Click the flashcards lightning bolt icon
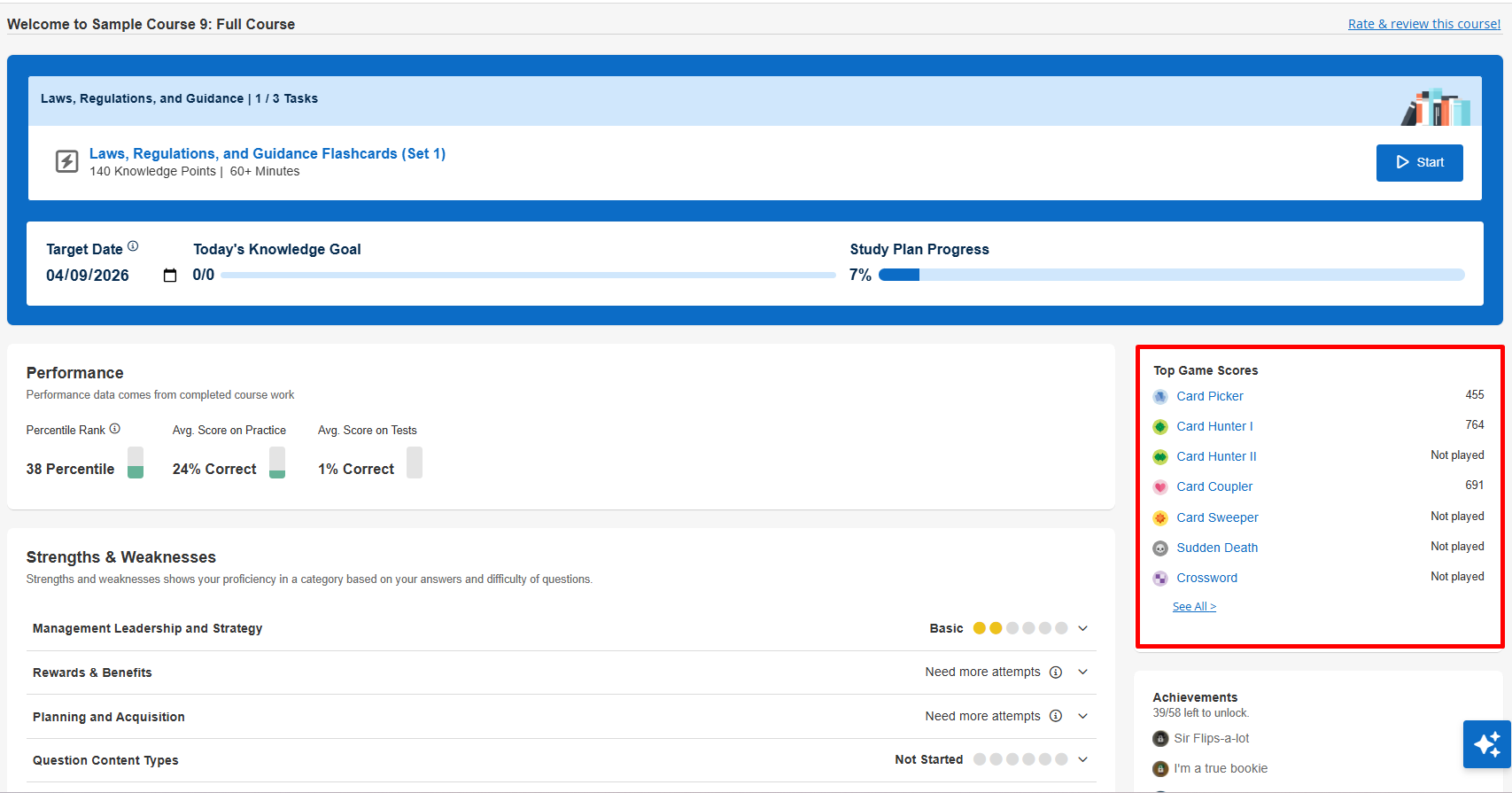Viewport: 1512px width, 793px height. [67, 161]
